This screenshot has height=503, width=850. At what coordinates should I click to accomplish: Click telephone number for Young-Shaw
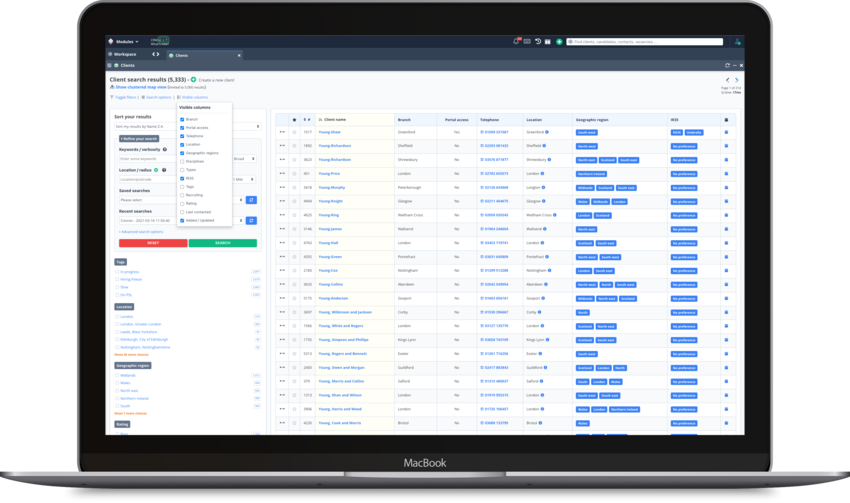(x=495, y=132)
